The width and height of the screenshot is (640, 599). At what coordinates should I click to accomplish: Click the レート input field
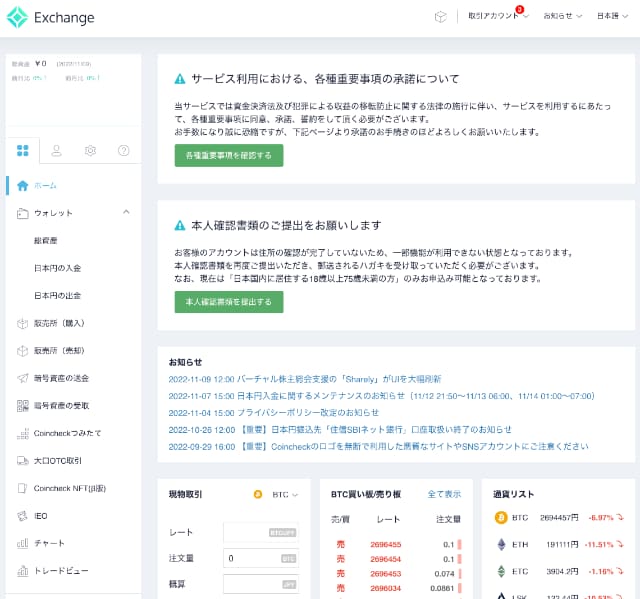261,532
